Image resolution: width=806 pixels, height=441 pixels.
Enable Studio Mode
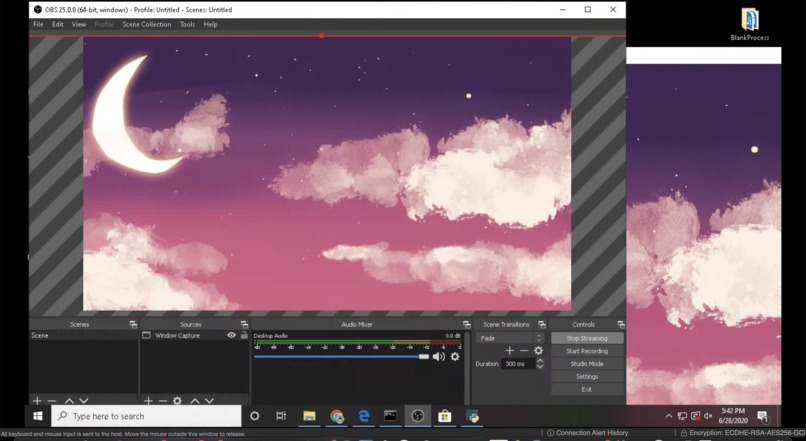click(x=587, y=364)
